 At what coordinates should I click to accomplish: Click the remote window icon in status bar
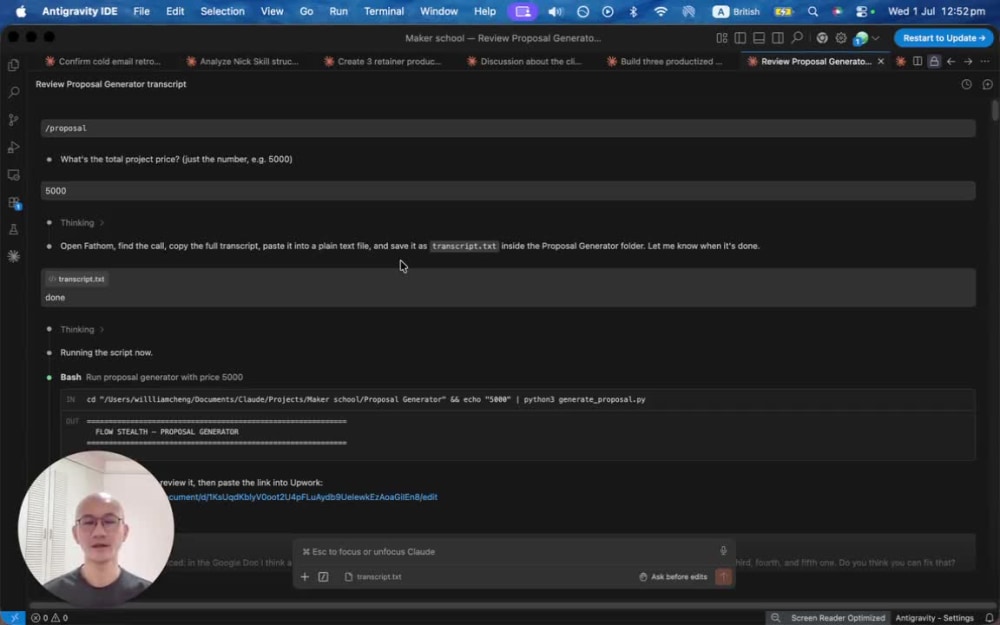13,617
